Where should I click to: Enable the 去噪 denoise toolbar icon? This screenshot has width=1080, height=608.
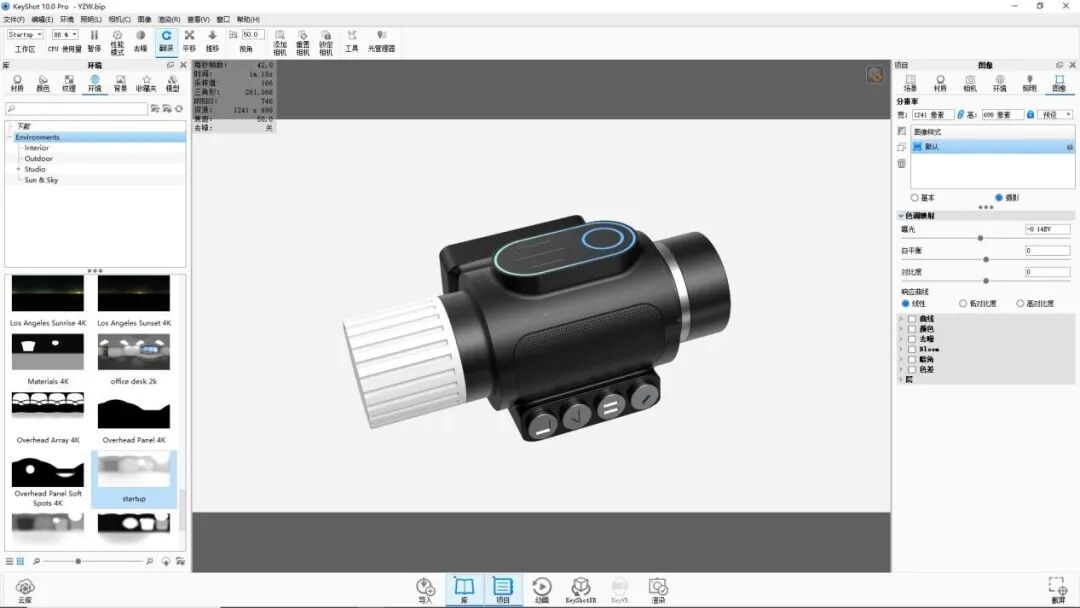tap(142, 37)
